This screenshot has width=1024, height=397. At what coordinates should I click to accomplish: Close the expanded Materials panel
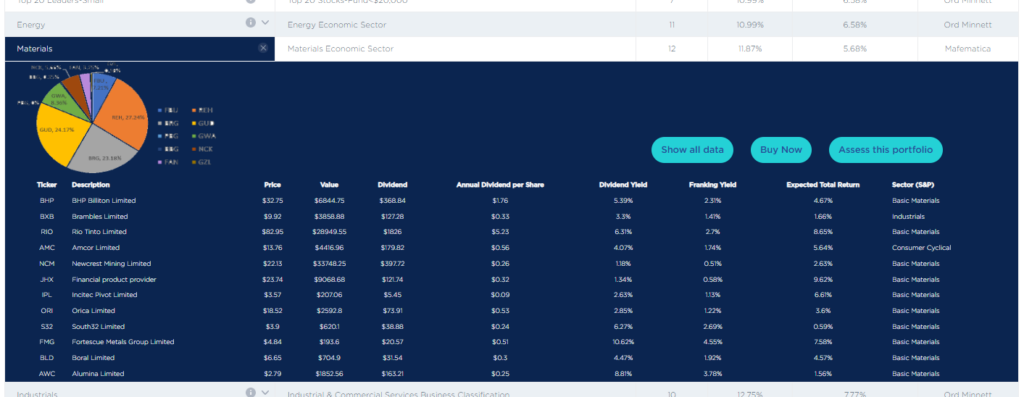click(263, 48)
